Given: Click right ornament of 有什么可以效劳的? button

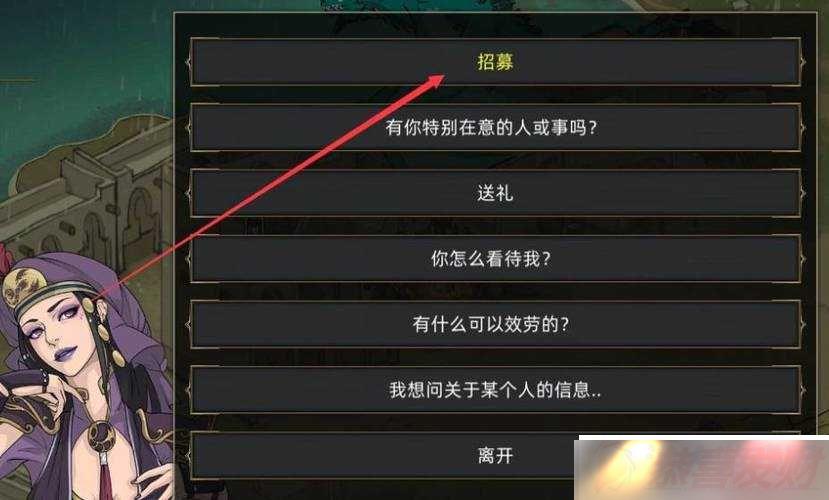Looking at the screenshot, I should pos(803,324).
